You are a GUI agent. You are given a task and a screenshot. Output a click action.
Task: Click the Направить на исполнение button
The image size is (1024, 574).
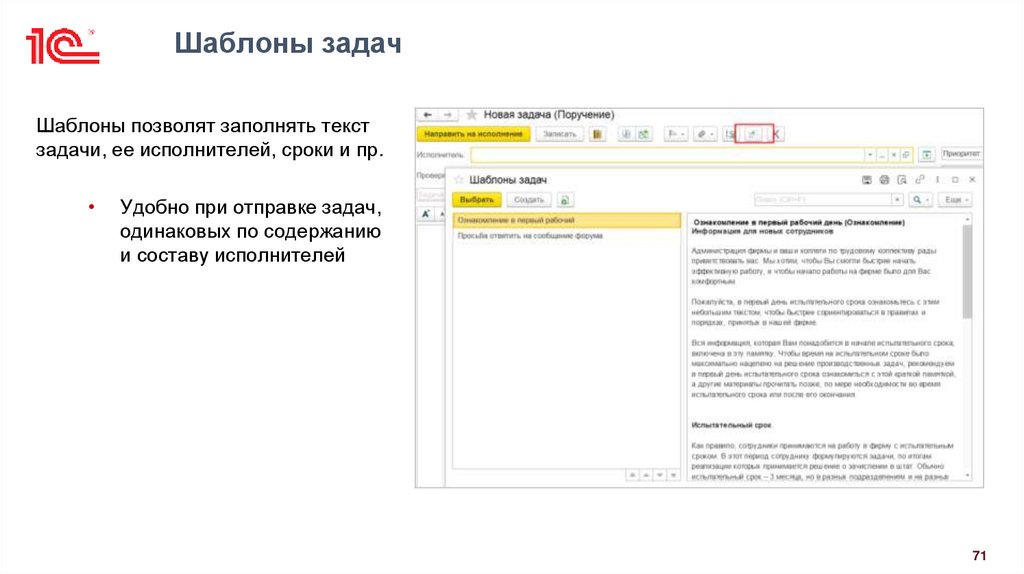(x=473, y=134)
